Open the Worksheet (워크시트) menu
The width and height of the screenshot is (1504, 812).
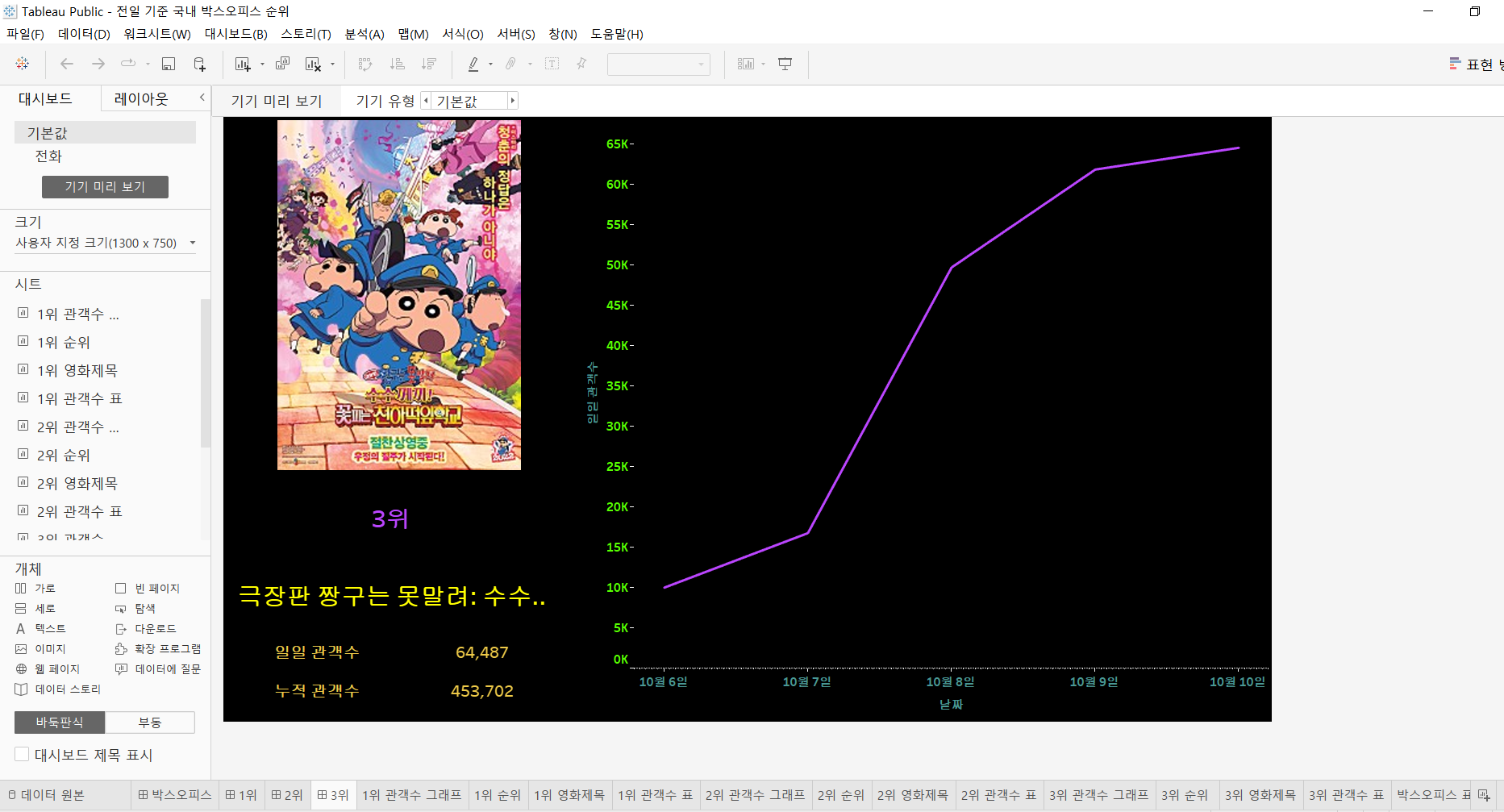[157, 34]
